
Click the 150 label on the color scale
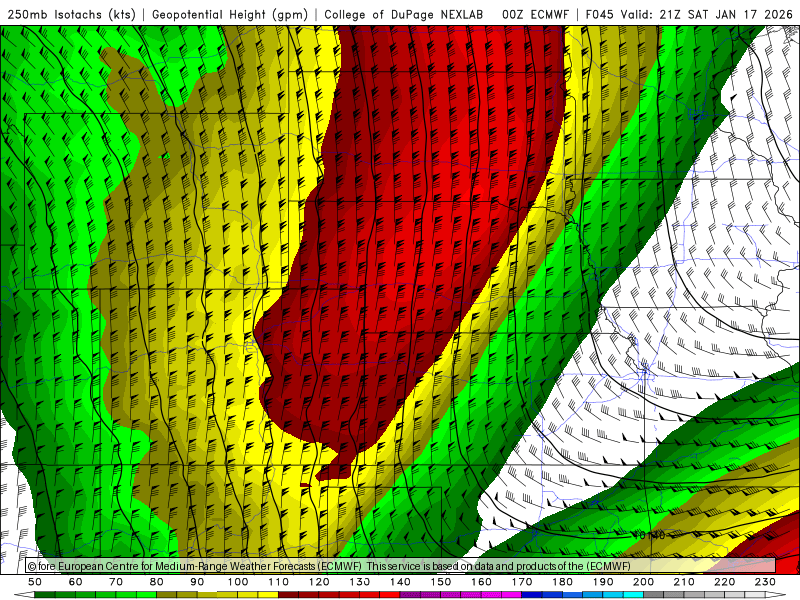tap(441, 582)
